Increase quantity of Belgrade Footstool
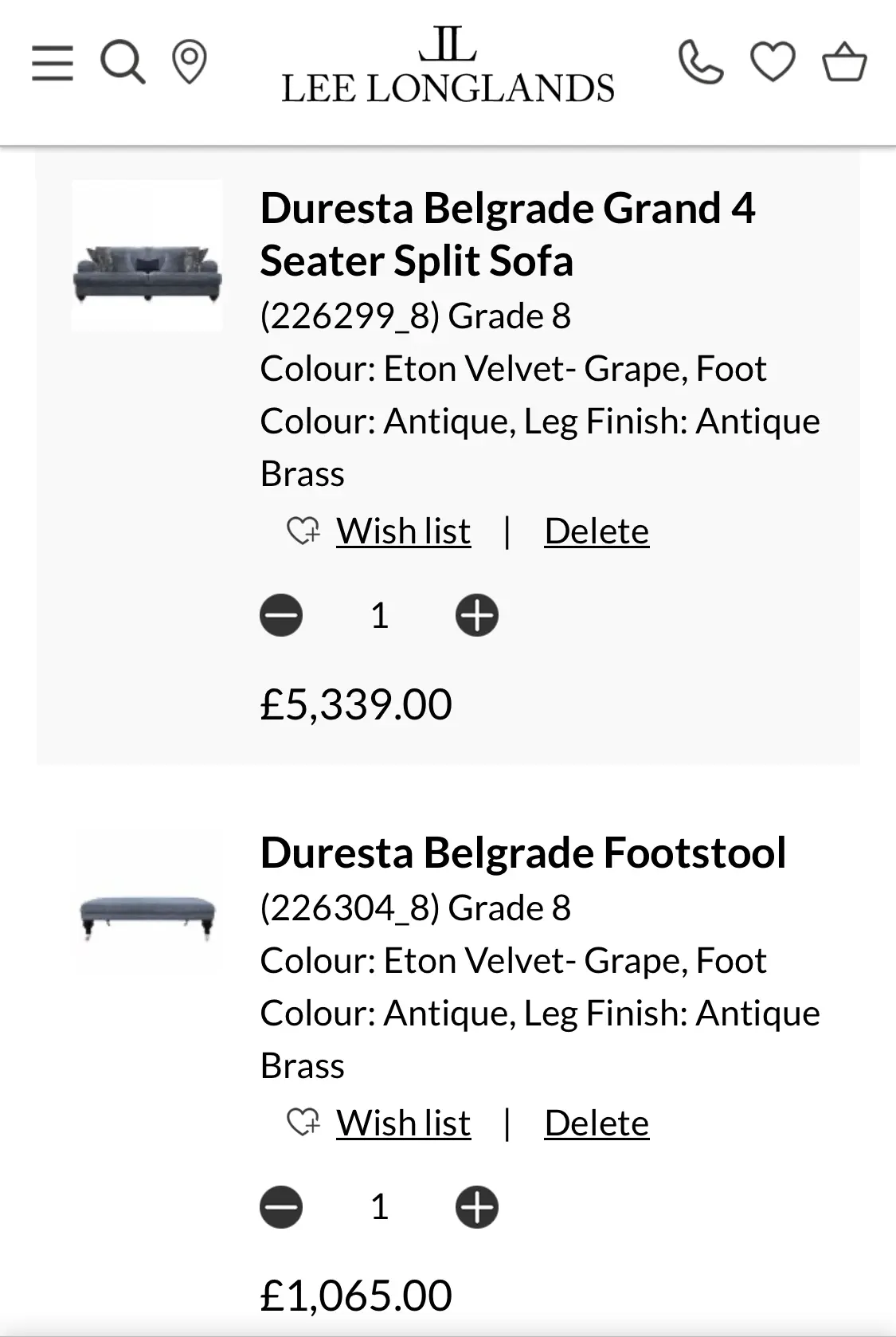 tap(476, 1207)
